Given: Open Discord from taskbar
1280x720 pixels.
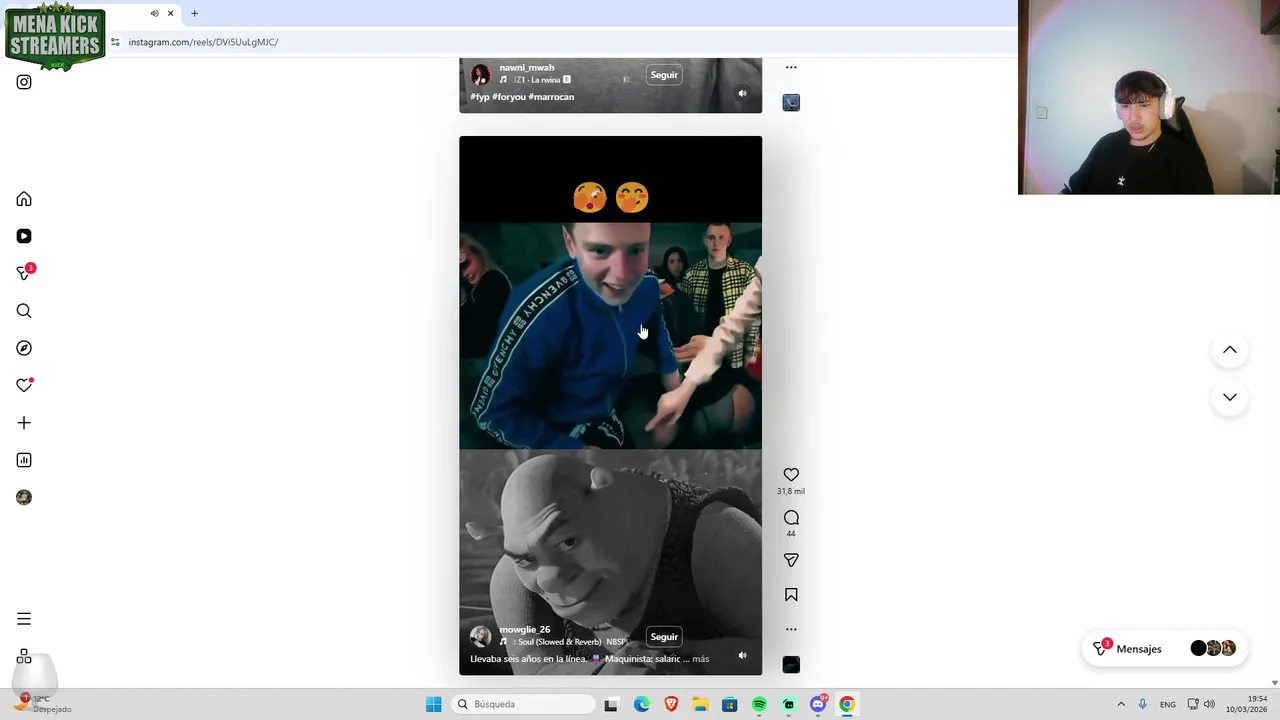Looking at the screenshot, I should pos(818,705).
